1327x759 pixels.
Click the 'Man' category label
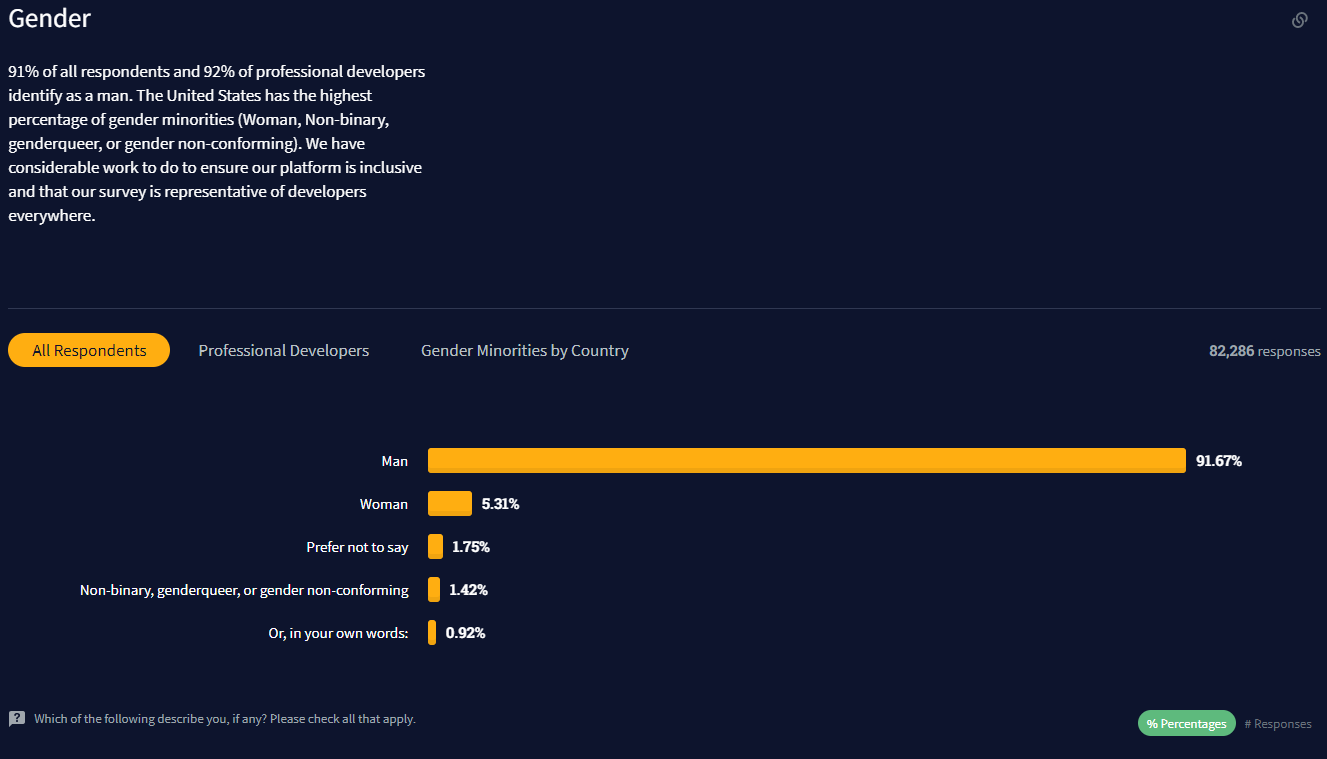point(395,461)
